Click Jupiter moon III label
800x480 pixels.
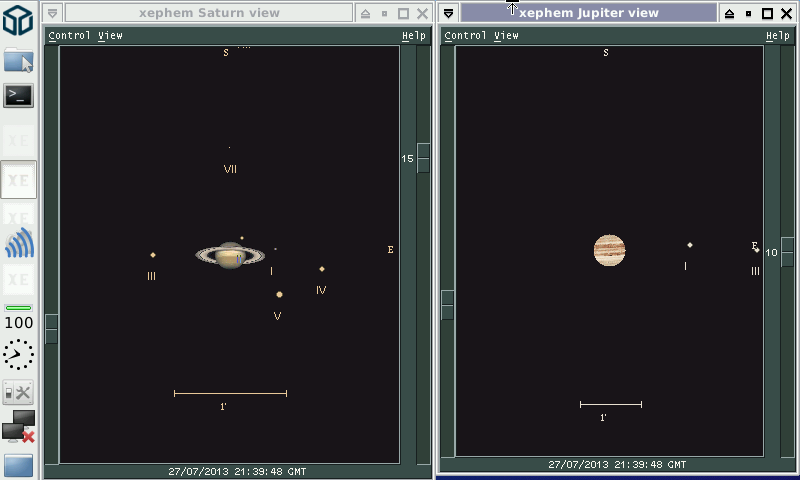click(x=755, y=271)
